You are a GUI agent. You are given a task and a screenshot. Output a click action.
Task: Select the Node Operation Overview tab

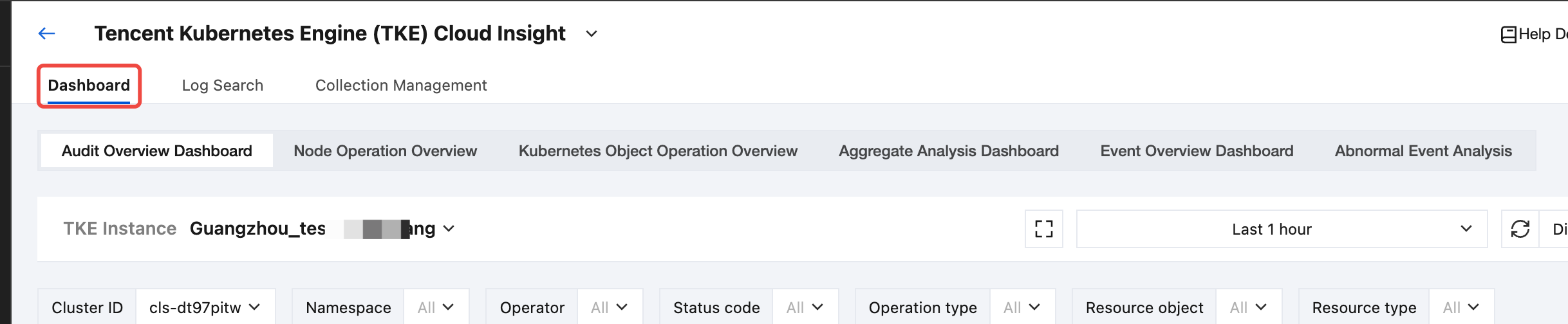[x=385, y=151]
